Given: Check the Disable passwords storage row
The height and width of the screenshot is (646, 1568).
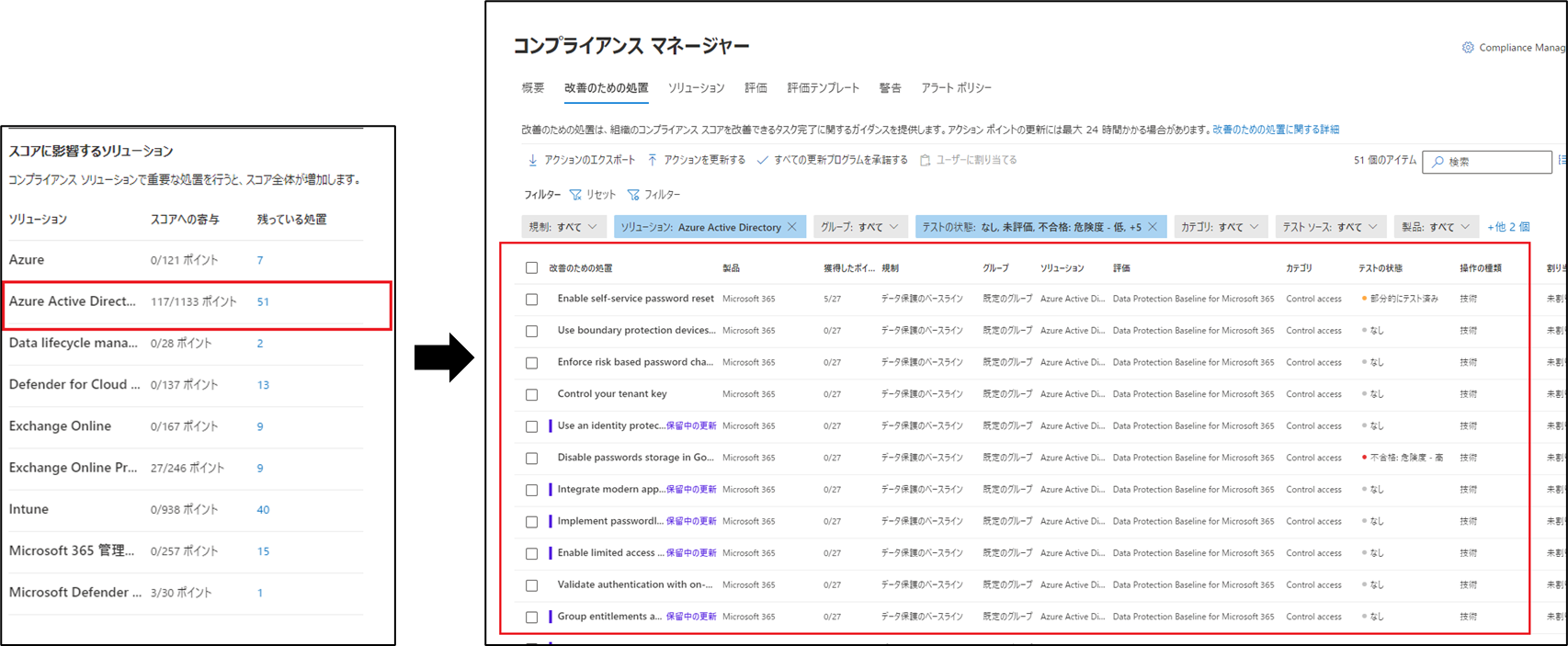Looking at the screenshot, I should (531, 459).
